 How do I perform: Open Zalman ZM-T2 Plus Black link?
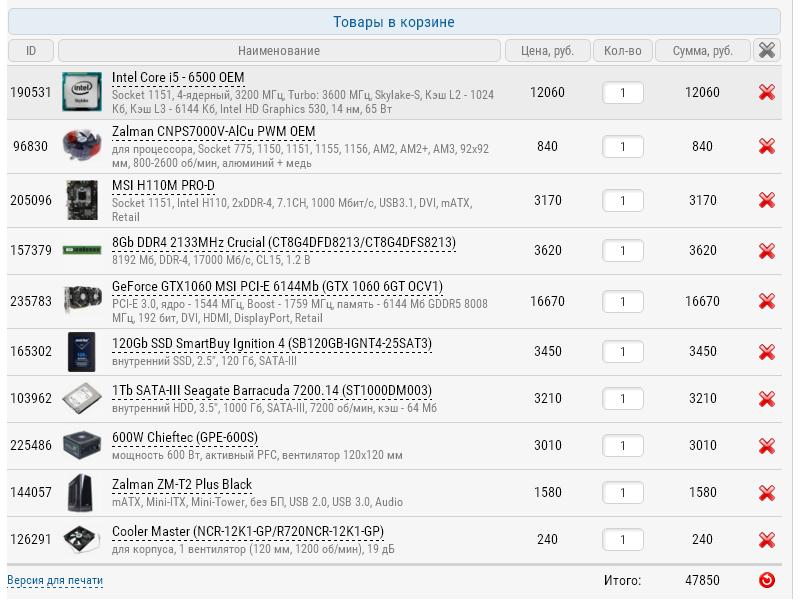(x=182, y=485)
